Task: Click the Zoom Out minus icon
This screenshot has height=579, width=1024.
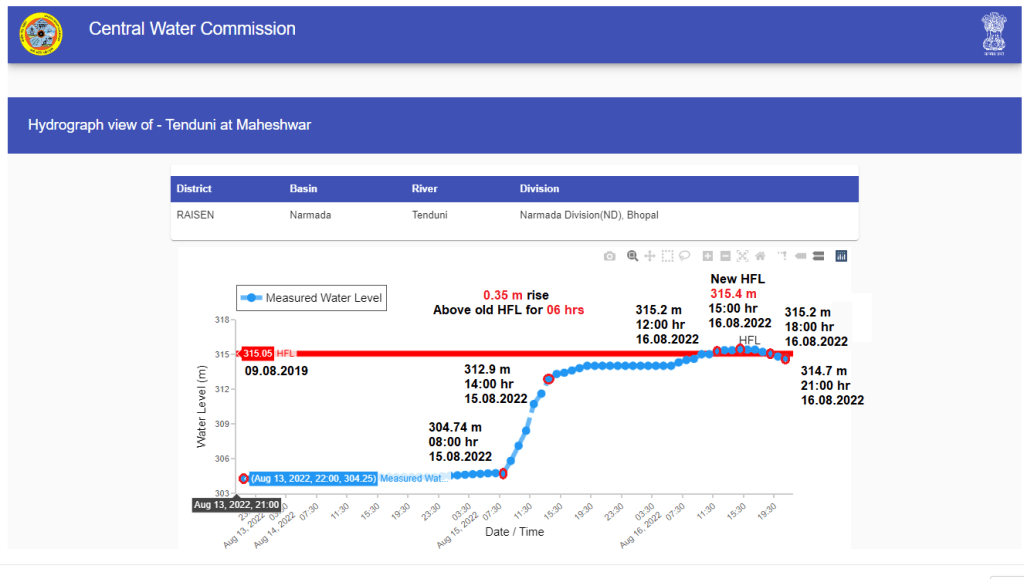Action: (725, 256)
